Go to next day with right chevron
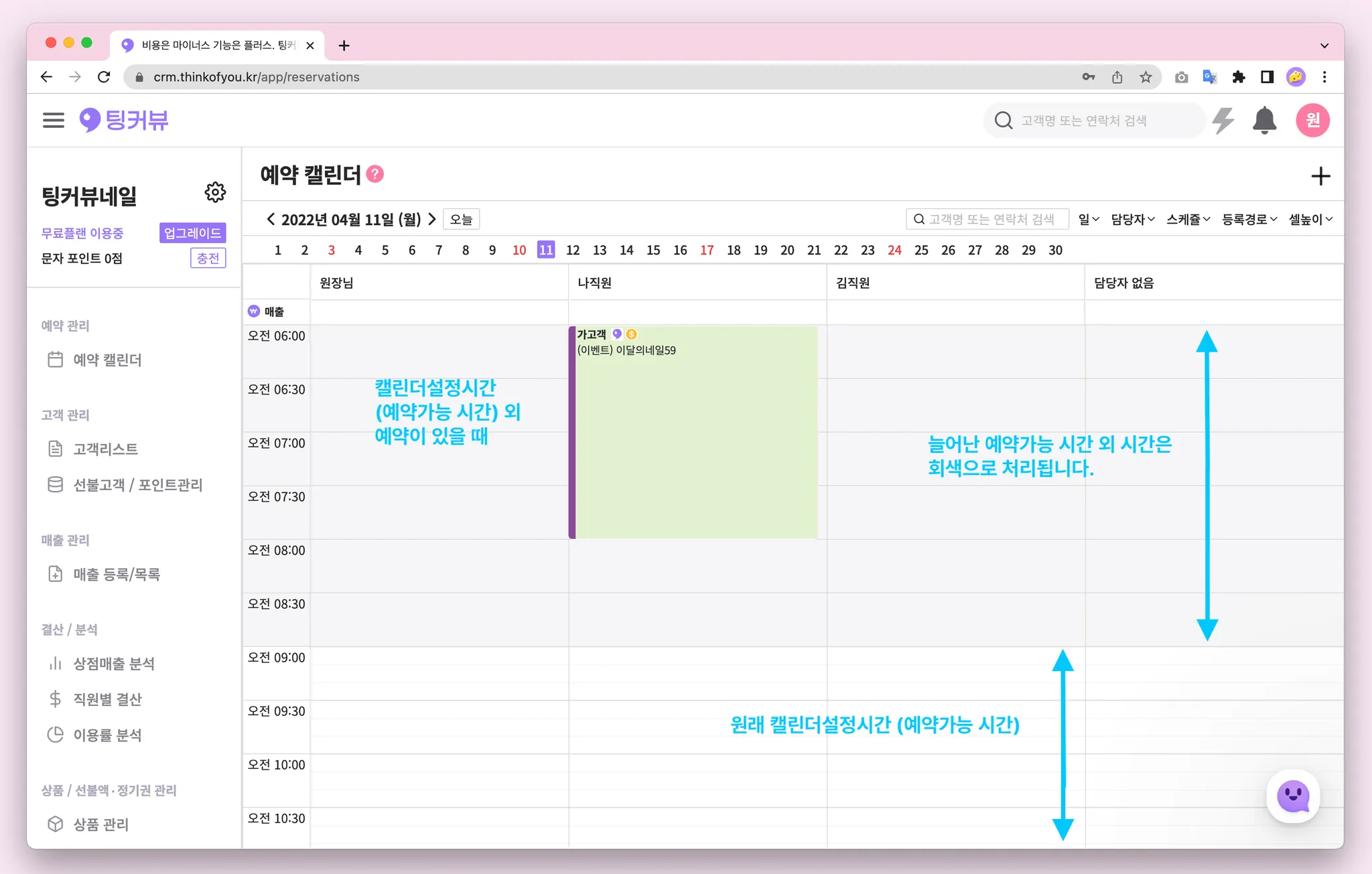The height and width of the screenshot is (874, 1372). [432, 219]
